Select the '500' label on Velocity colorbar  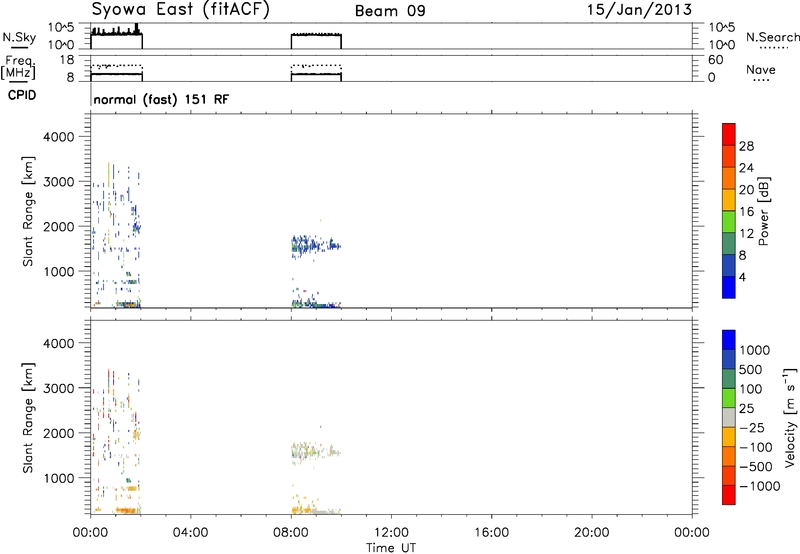(x=751, y=370)
